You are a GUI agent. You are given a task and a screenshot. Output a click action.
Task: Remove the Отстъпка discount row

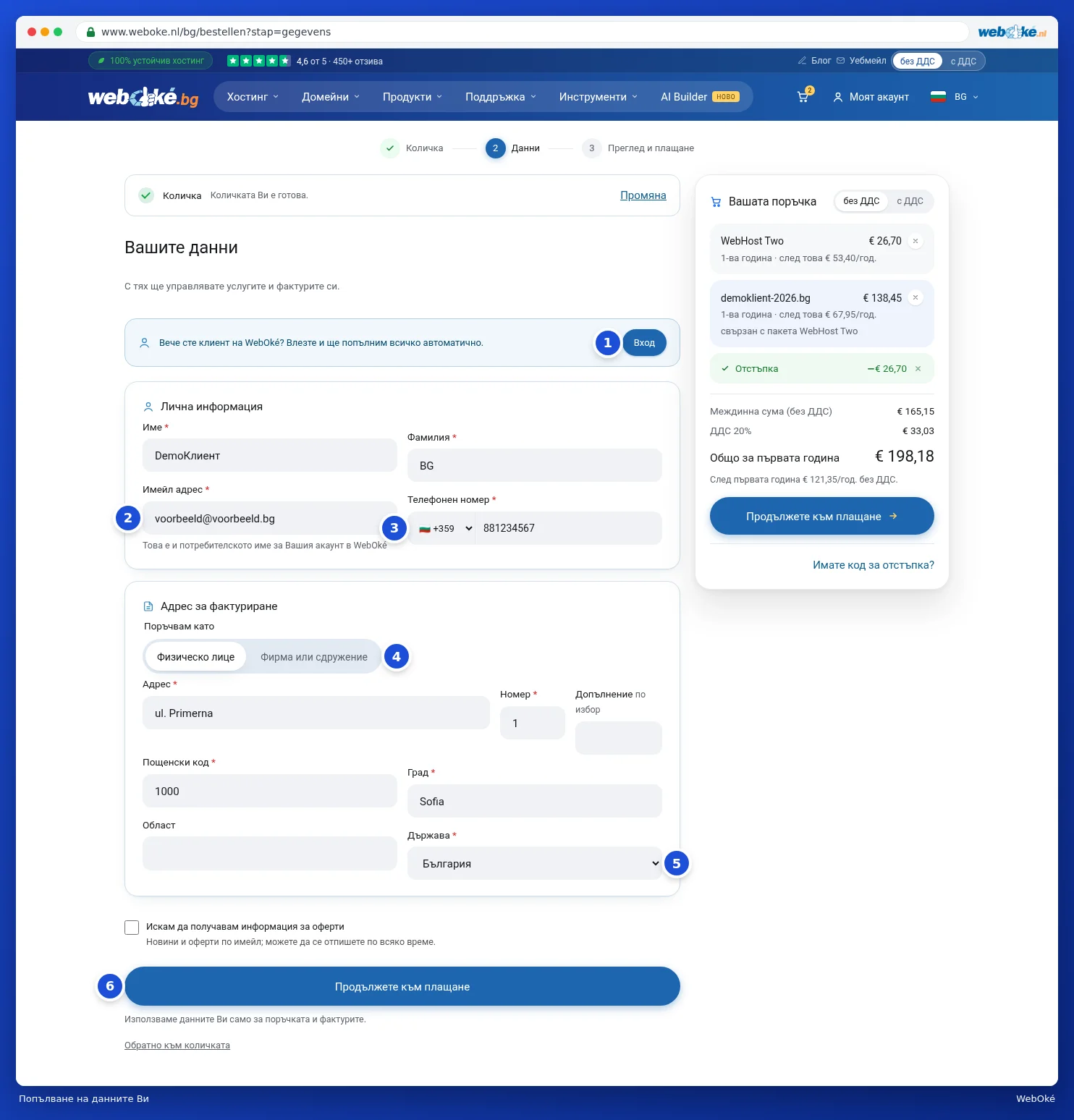(x=918, y=369)
